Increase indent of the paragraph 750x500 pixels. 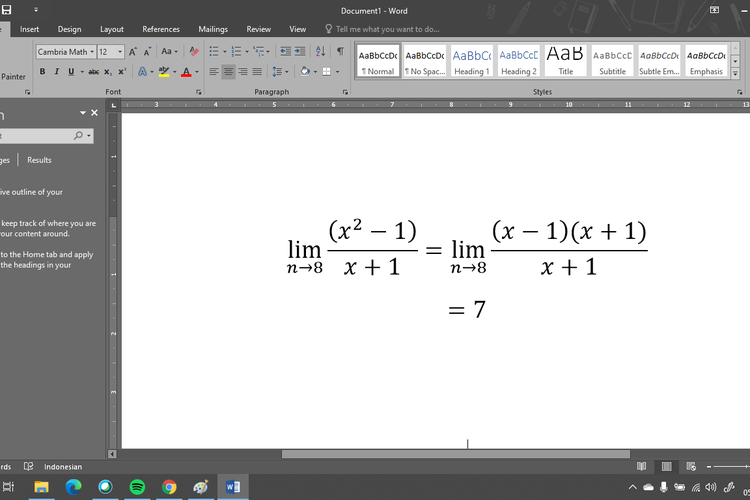(302, 51)
